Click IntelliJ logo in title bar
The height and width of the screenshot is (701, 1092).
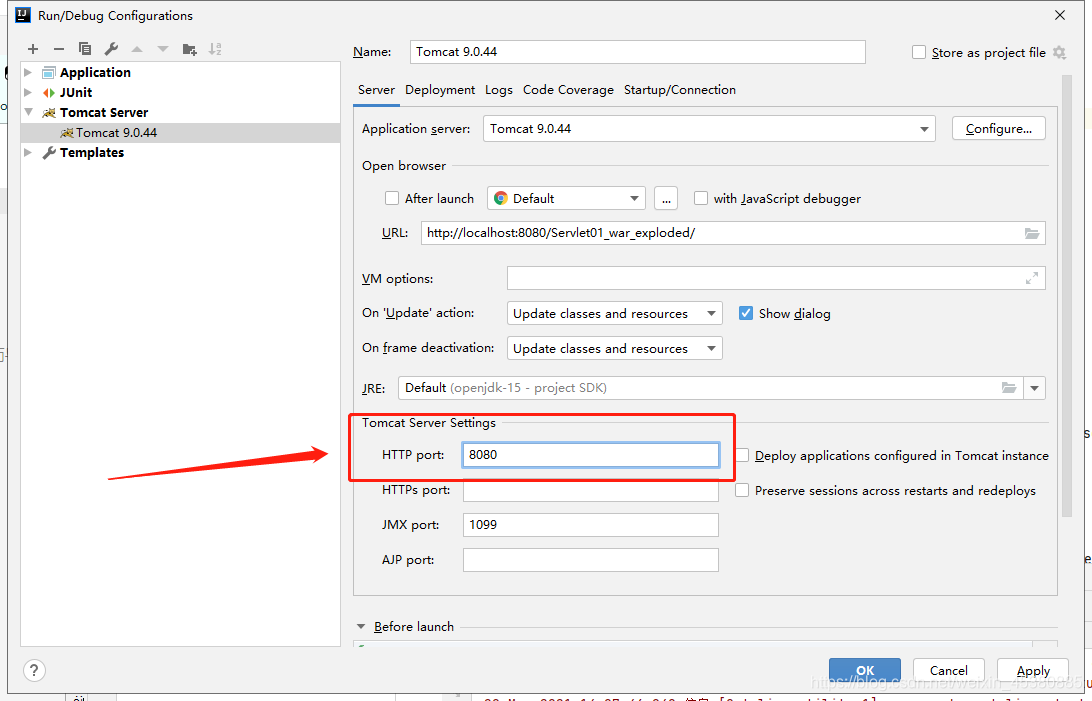[23, 15]
